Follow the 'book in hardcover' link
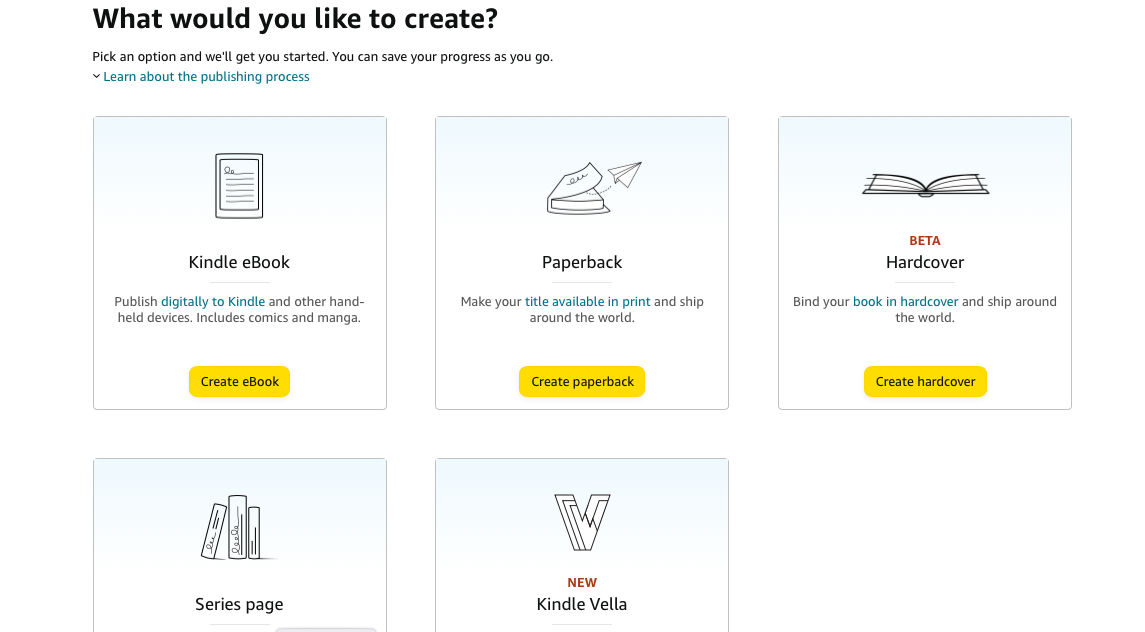The height and width of the screenshot is (632, 1145). [x=905, y=302]
